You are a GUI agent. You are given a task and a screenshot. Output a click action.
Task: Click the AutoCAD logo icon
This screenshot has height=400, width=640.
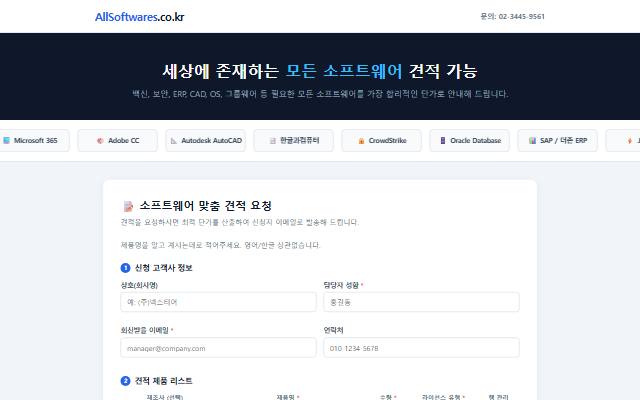point(173,140)
